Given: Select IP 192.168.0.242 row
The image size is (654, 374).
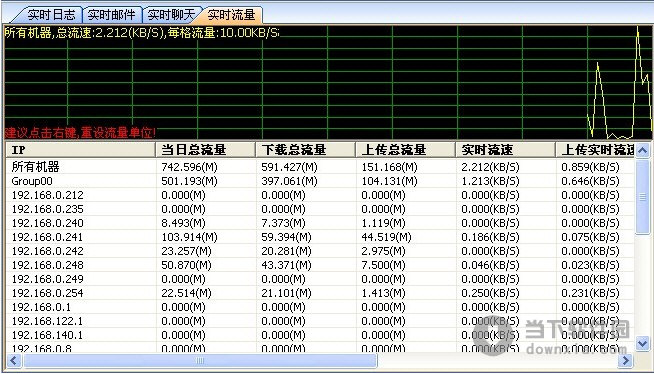Looking at the screenshot, I should tap(320, 251).
